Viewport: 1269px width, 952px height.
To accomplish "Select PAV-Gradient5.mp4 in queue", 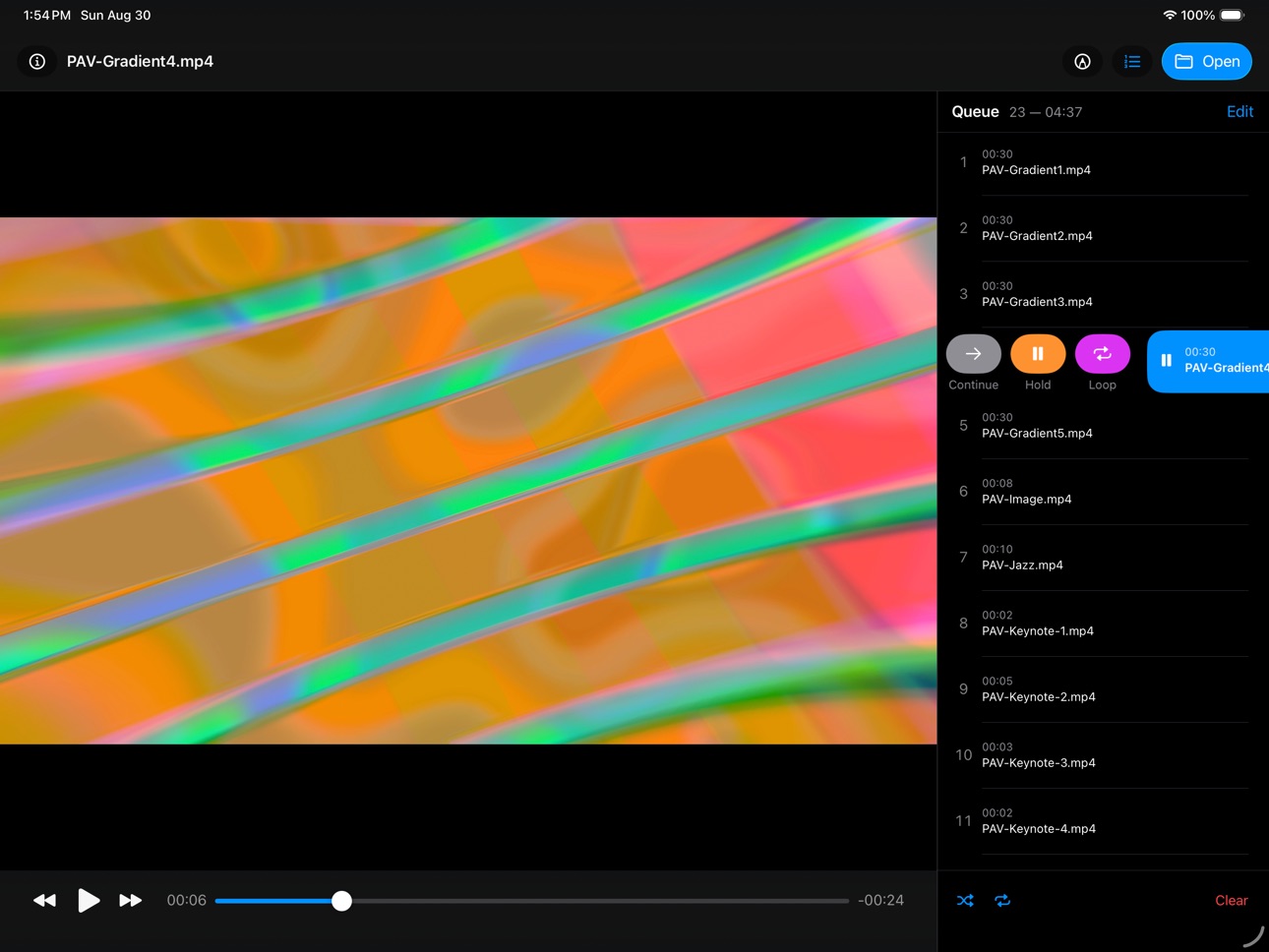I will [1103, 426].
